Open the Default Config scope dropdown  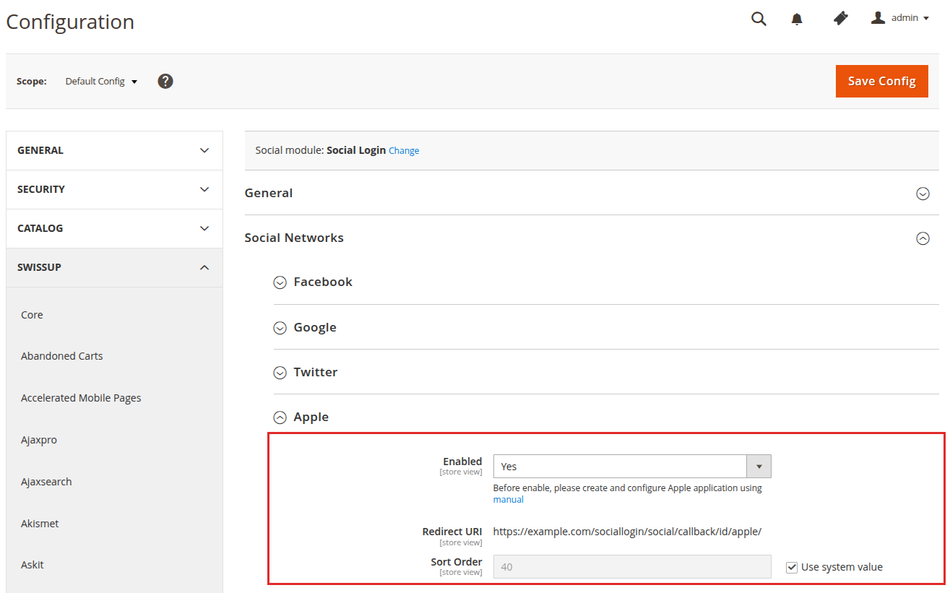click(101, 81)
